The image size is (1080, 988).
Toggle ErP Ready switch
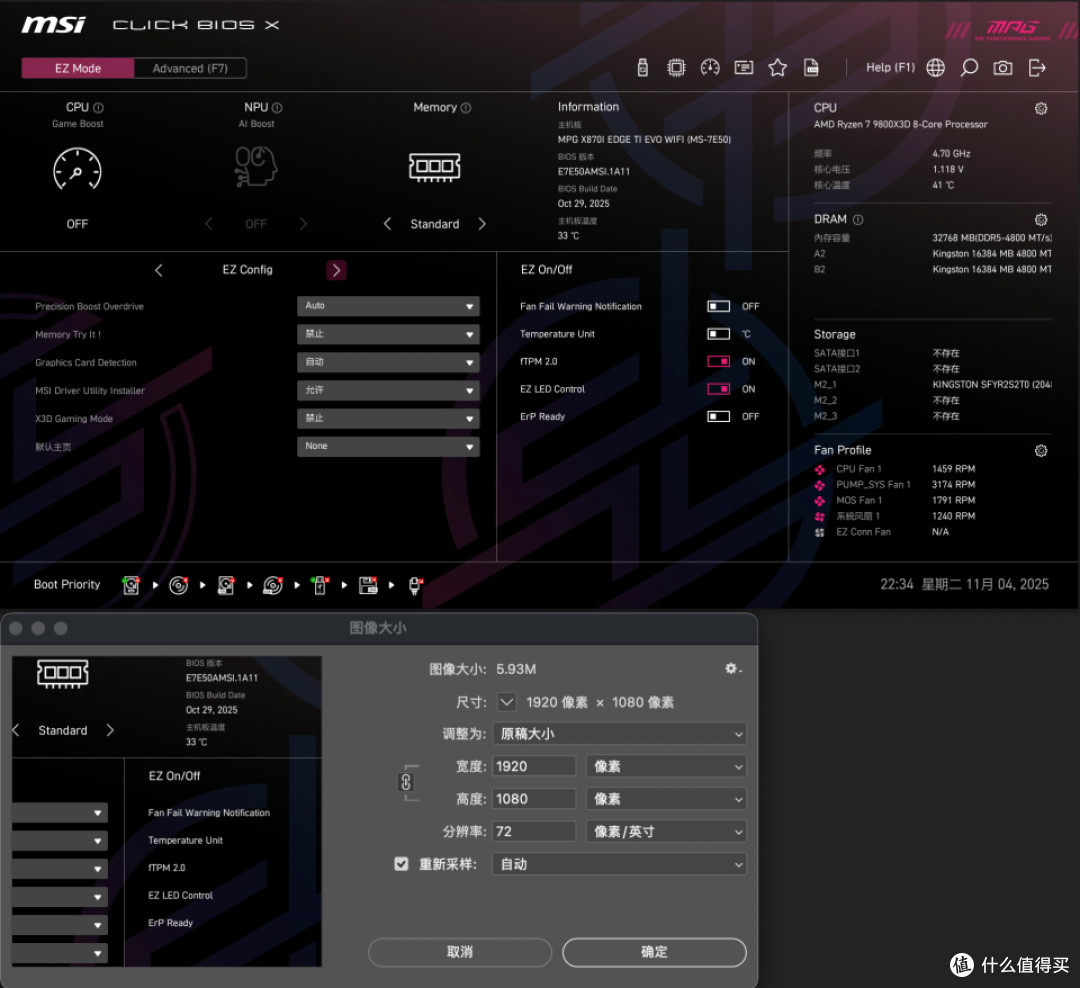click(718, 417)
